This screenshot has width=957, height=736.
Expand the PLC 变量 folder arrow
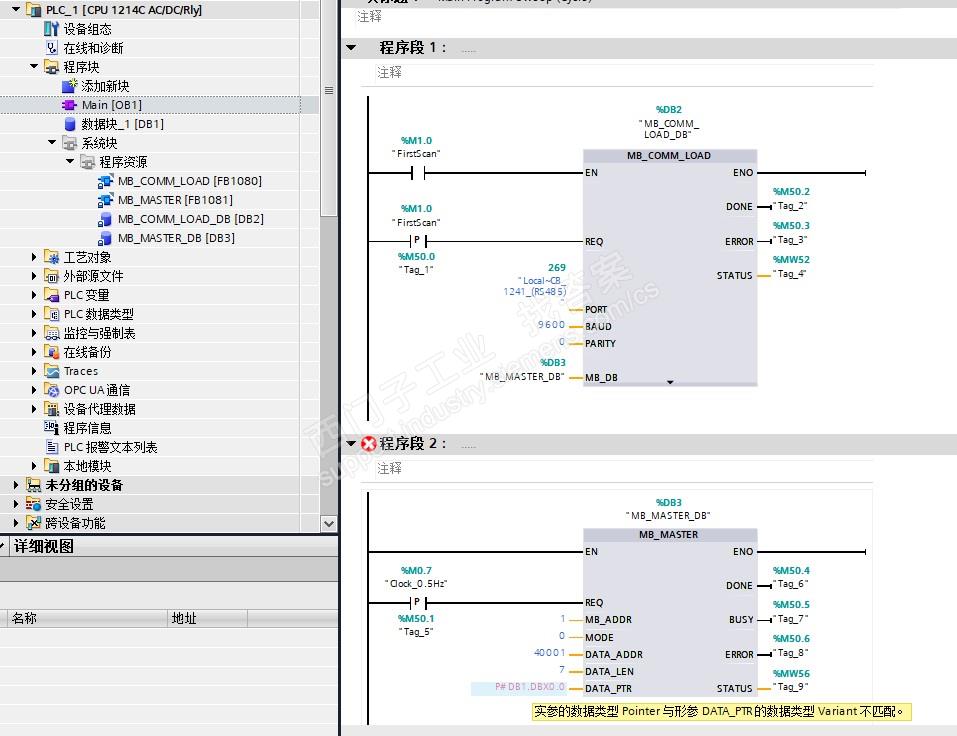point(34,295)
